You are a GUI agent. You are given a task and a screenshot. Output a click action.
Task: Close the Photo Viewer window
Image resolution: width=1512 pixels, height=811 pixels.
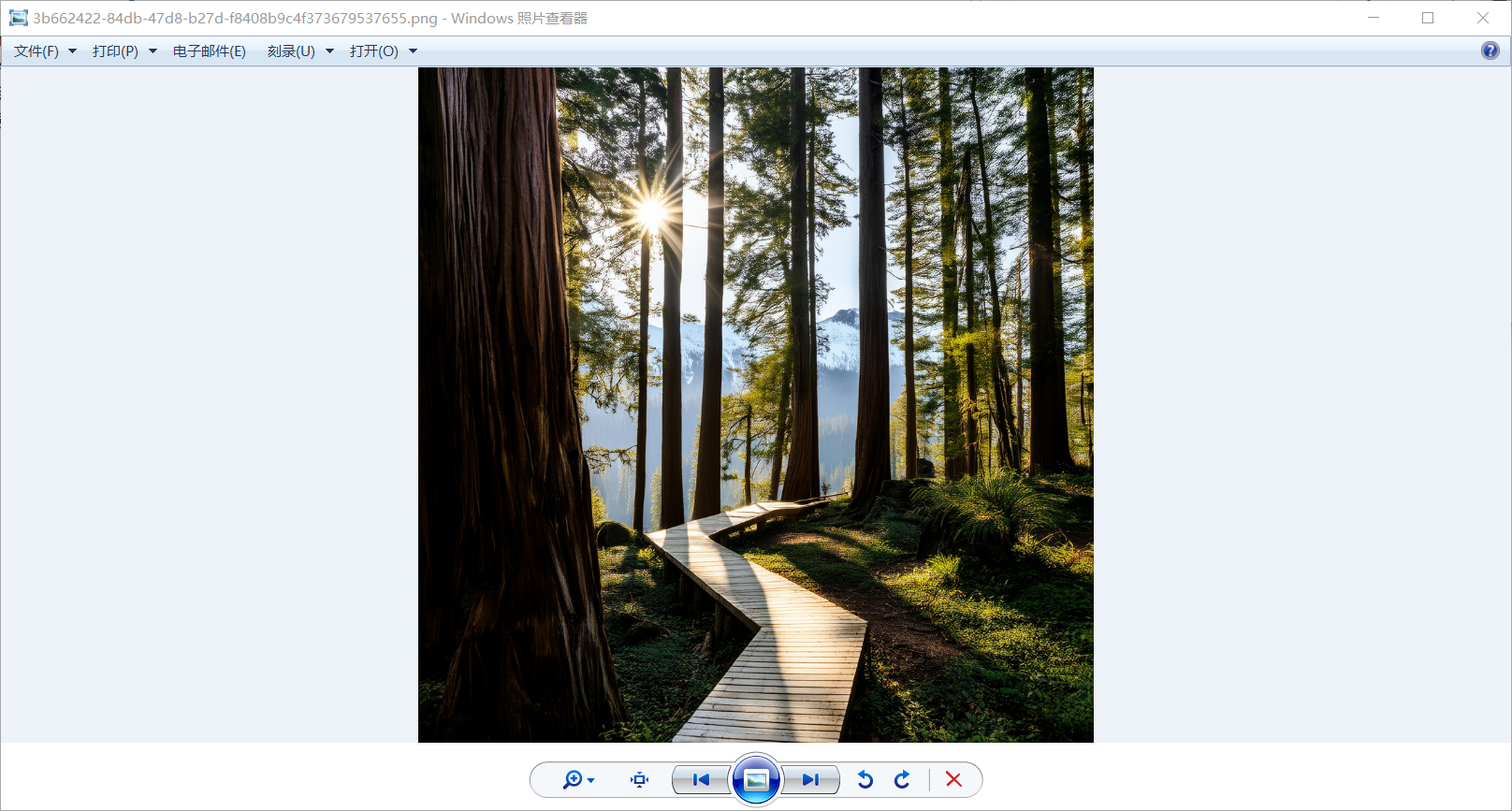click(1483, 18)
